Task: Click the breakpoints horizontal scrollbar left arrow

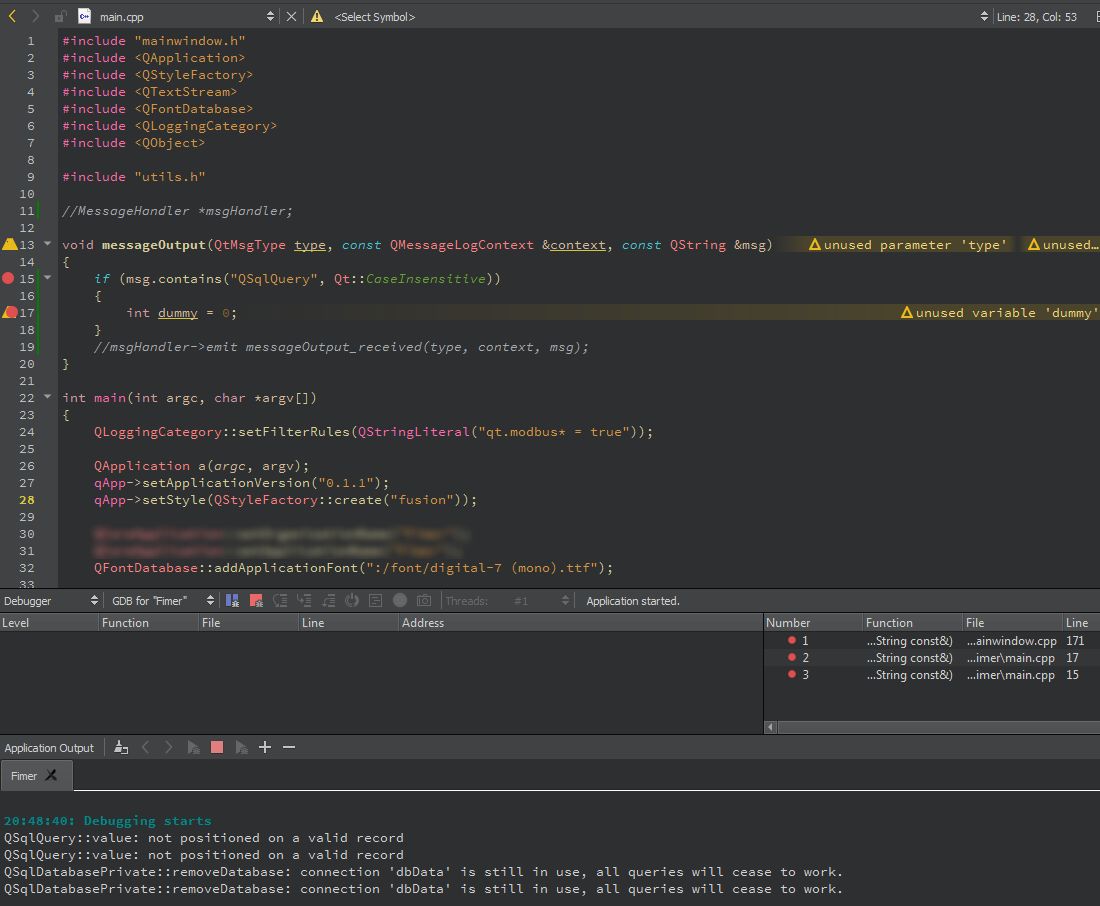Action: [770, 727]
